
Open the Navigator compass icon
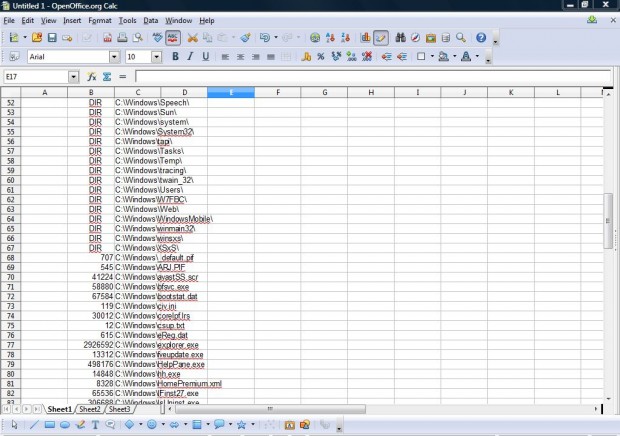coord(415,38)
